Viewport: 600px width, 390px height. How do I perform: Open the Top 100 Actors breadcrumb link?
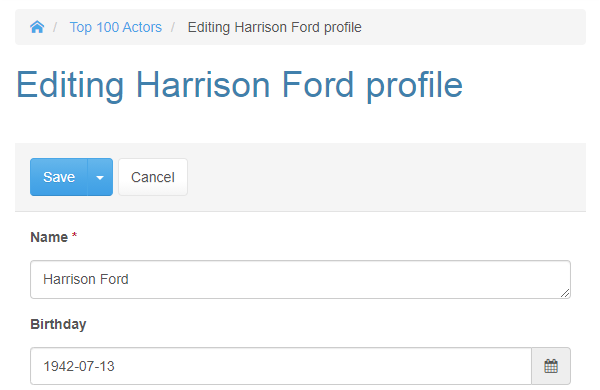point(116,27)
